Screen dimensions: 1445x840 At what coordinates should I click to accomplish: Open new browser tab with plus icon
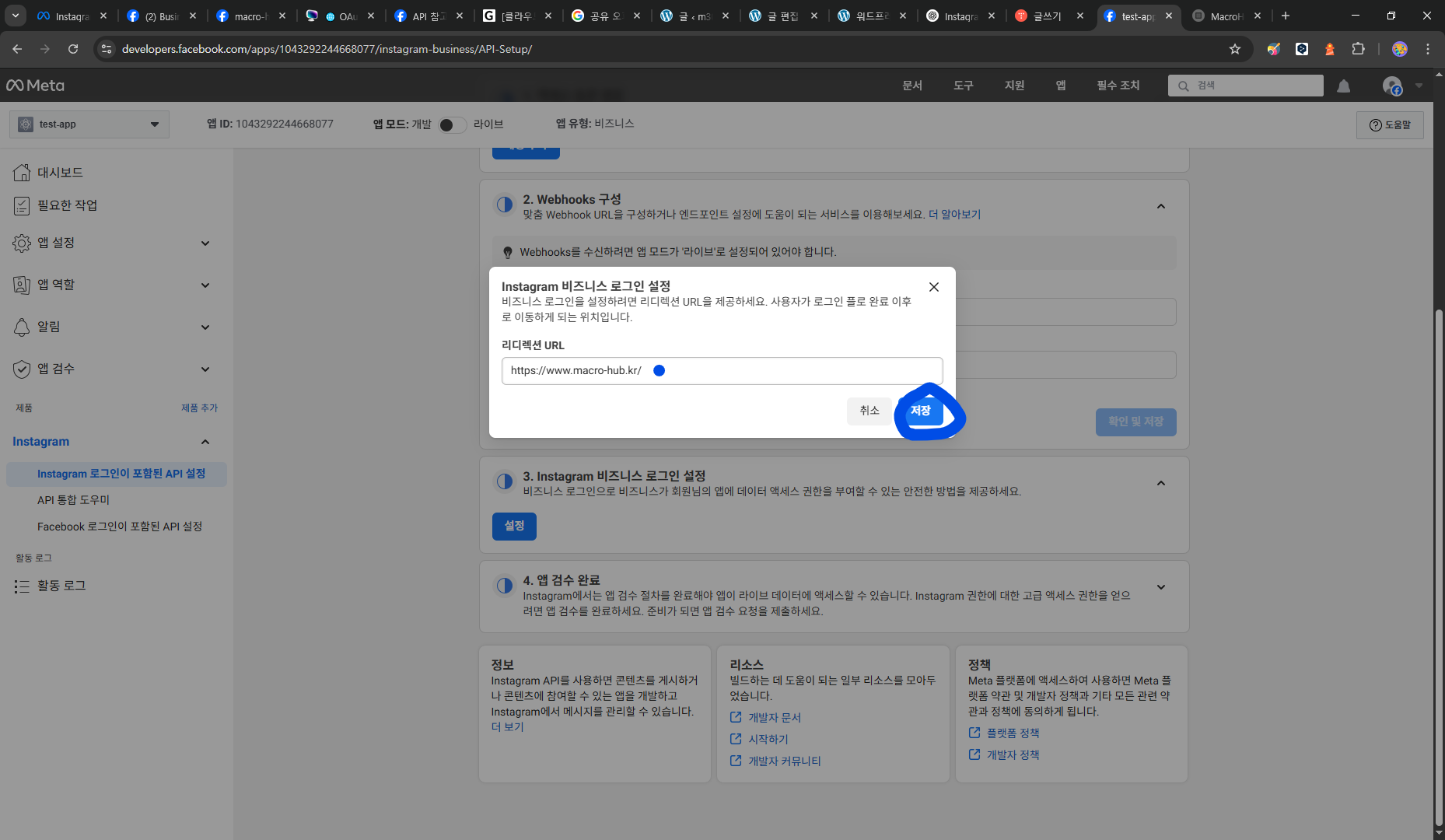click(1286, 16)
